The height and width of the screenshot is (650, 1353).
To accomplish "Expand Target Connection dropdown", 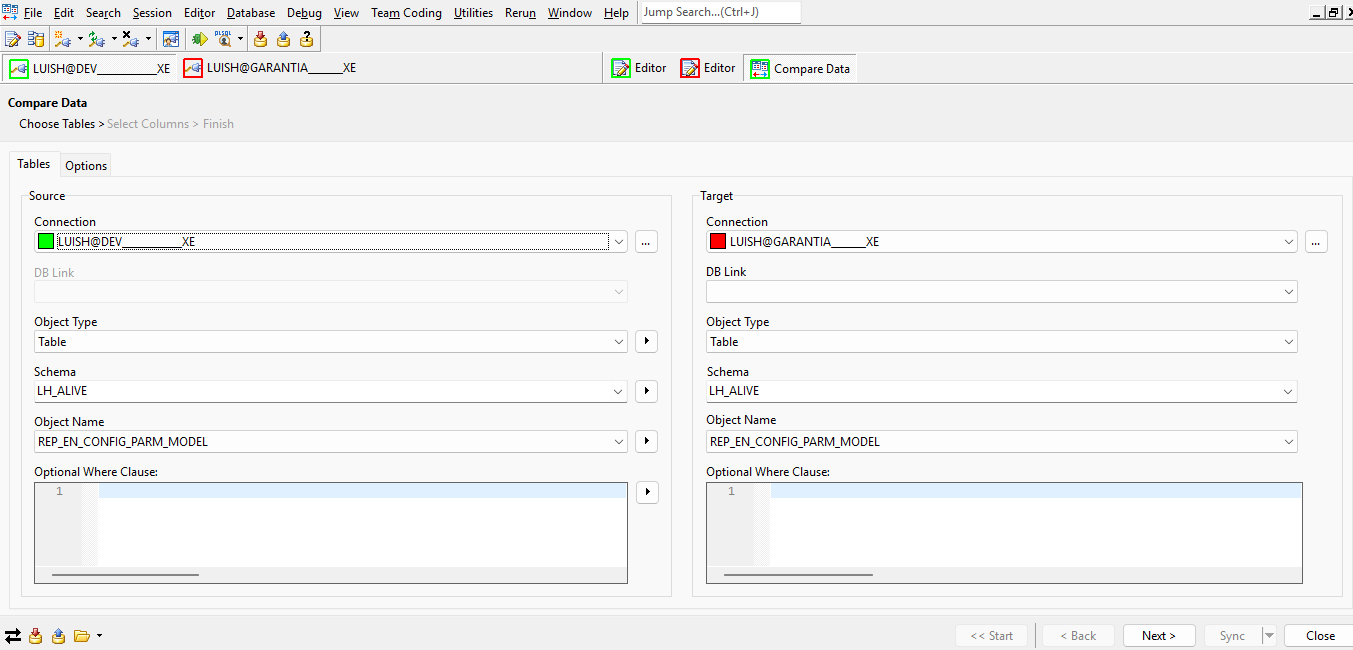I will coord(1288,241).
